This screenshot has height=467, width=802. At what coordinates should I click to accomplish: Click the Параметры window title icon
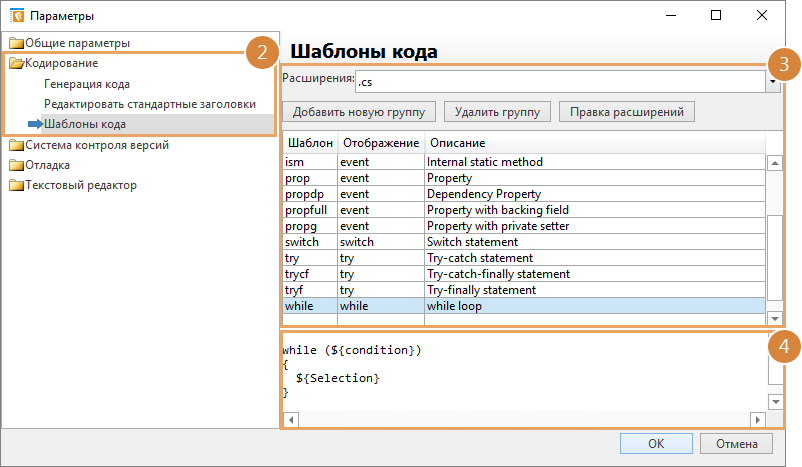coord(15,15)
